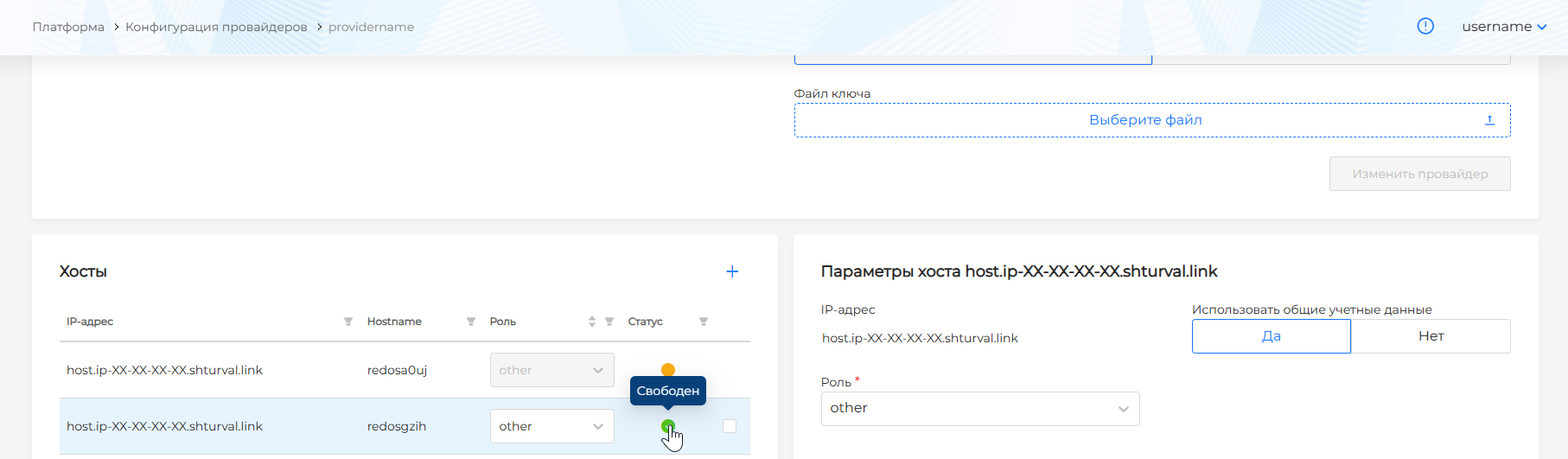Open the Роль dropdown in host parameters
The width and height of the screenshot is (1568, 459).
(x=979, y=409)
